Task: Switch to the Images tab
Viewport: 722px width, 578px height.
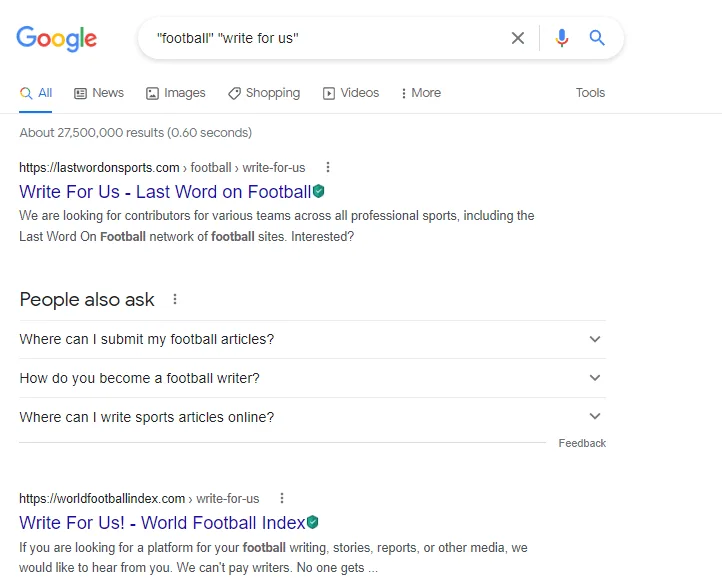Action: [175, 93]
